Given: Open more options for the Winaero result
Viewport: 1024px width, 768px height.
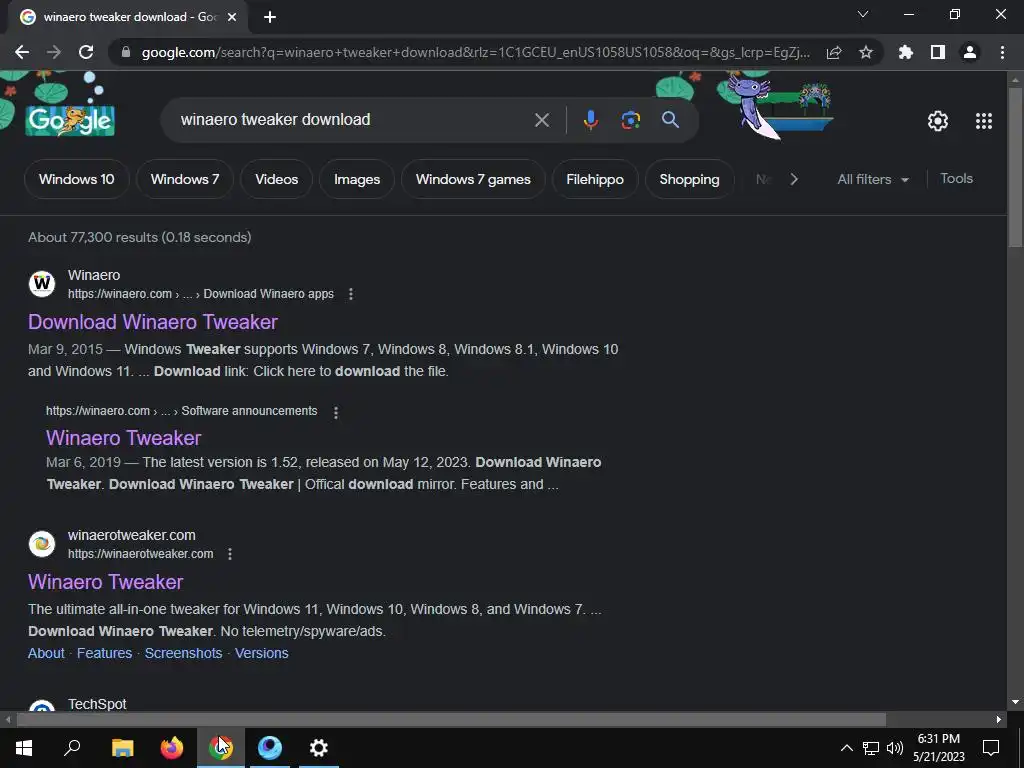Looking at the screenshot, I should 351,294.
